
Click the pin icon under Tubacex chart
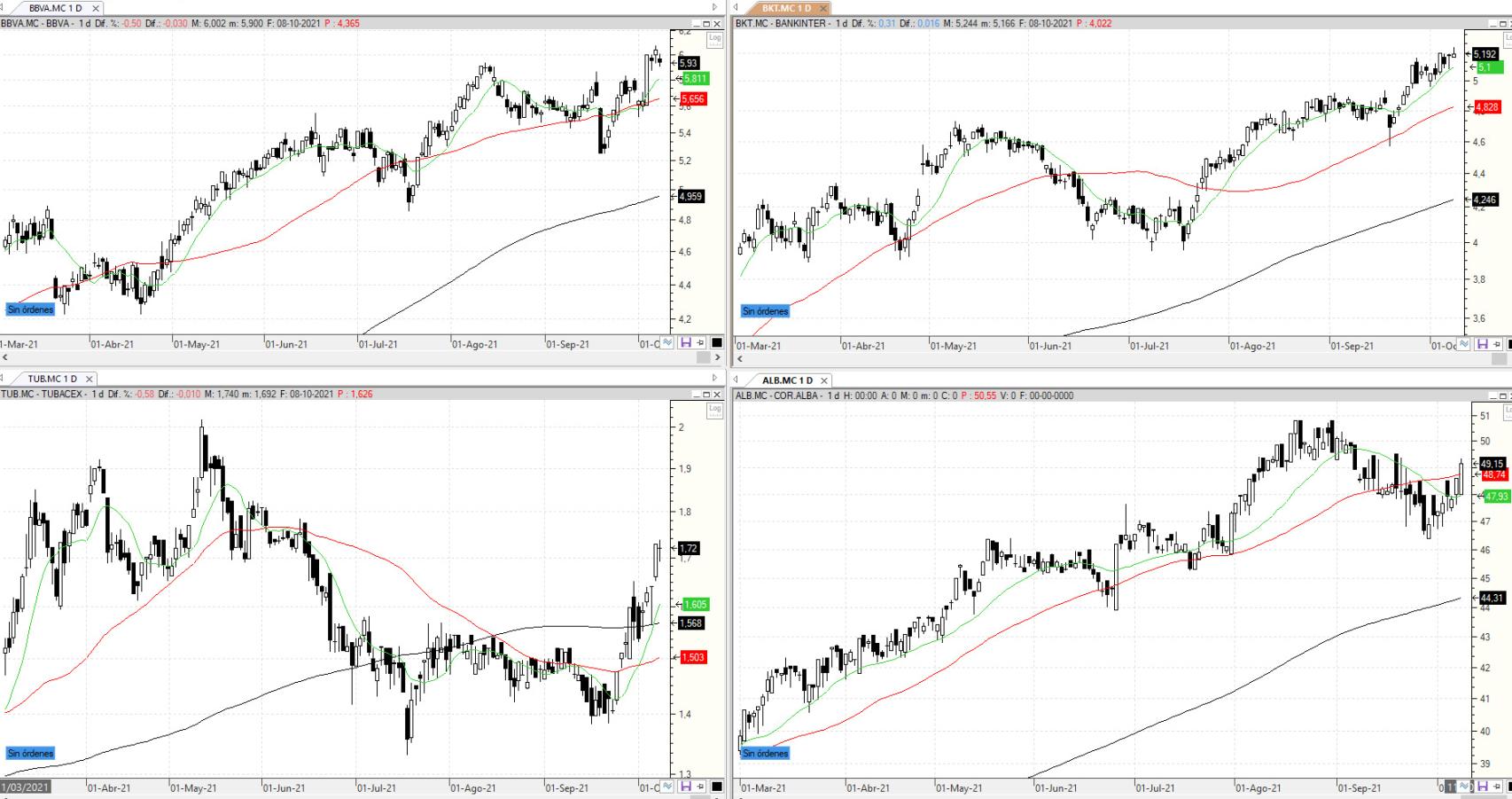(700, 787)
